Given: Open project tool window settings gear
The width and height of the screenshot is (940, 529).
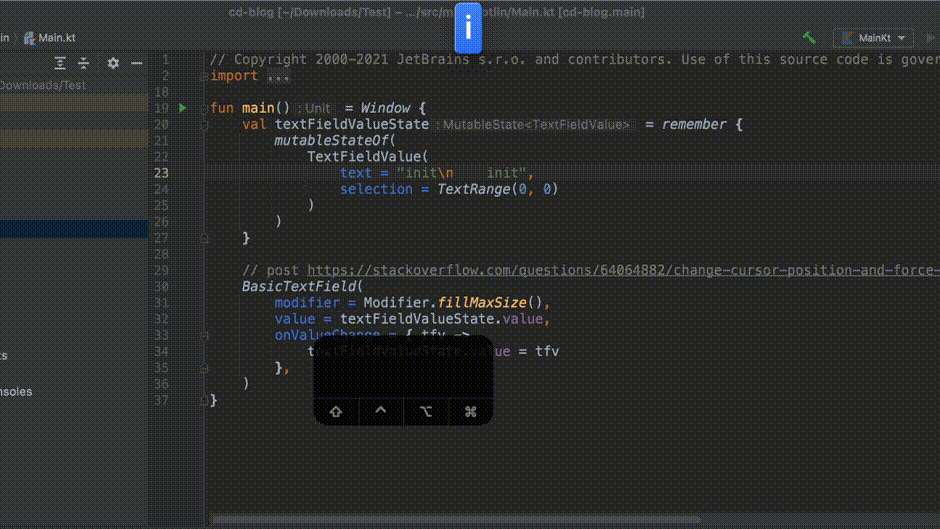Looking at the screenshot, I should [113, 63].
